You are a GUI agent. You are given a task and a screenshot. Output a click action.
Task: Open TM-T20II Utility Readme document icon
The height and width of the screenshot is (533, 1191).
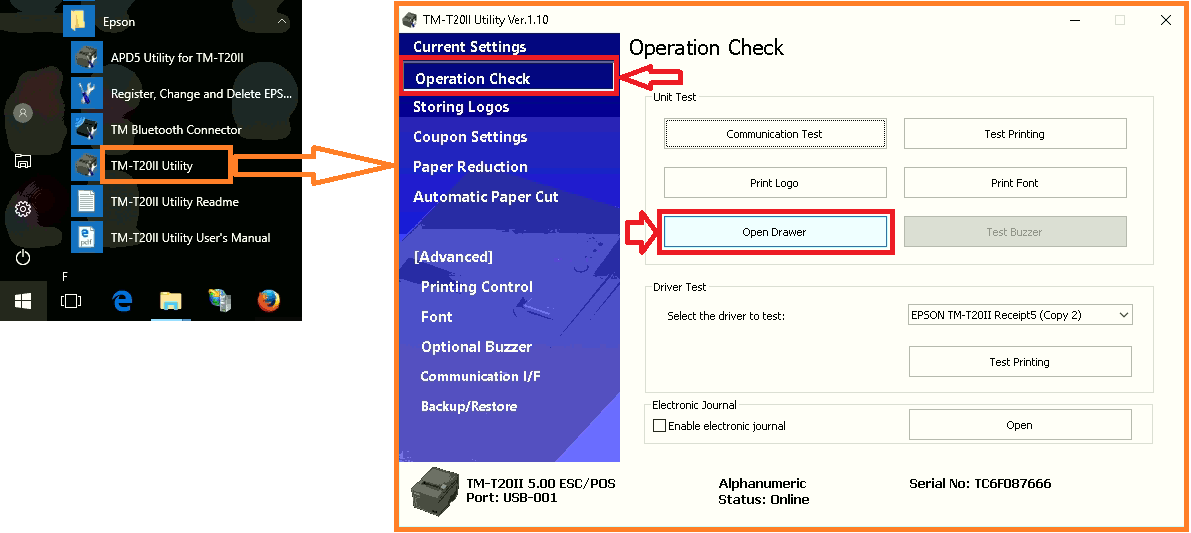point(86,201)
